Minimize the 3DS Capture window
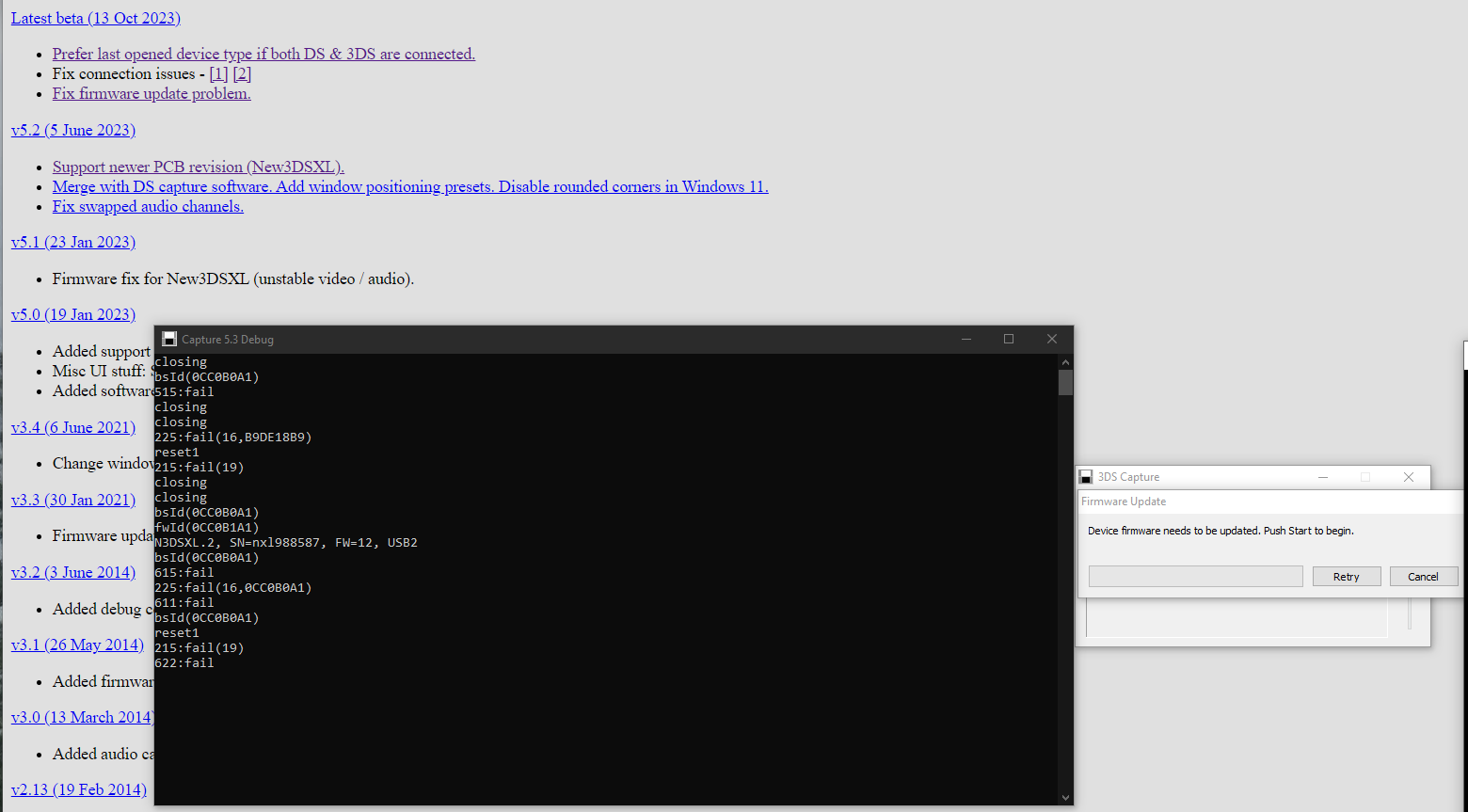Screen dimensions: 1468x812 pyautogui.click(x=1323, y=477)
